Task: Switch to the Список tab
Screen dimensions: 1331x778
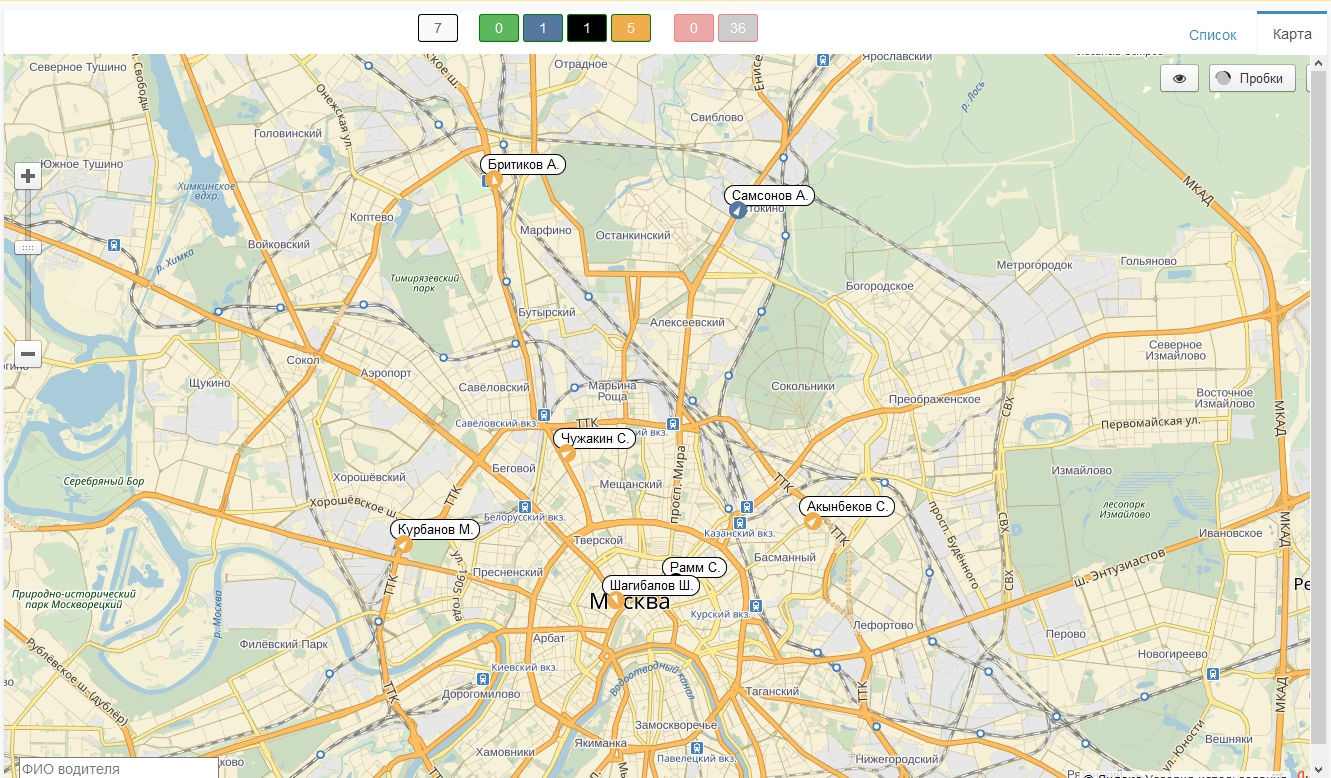Action: point(1213,34)
